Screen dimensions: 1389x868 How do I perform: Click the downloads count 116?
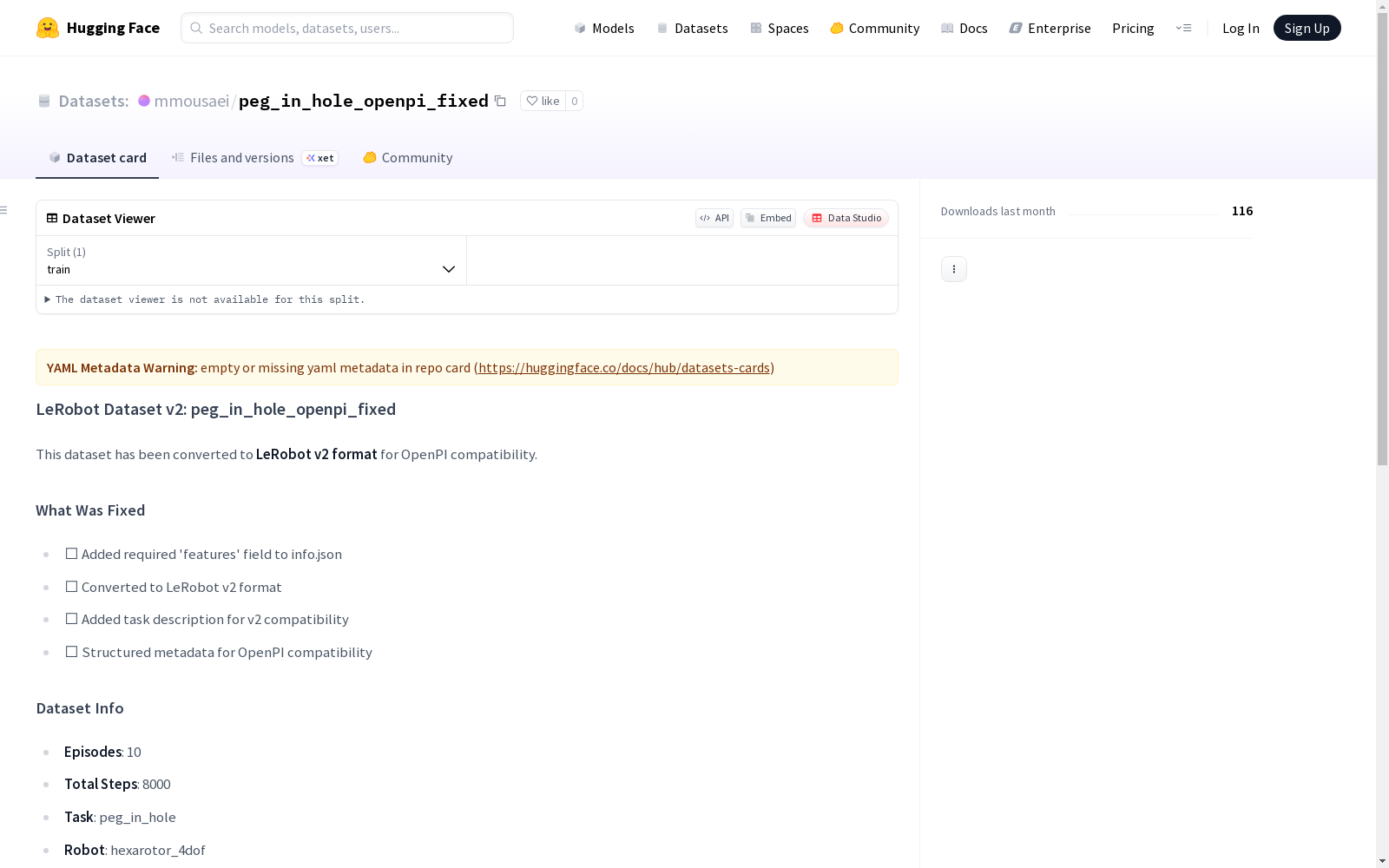tap(1242, 211)
